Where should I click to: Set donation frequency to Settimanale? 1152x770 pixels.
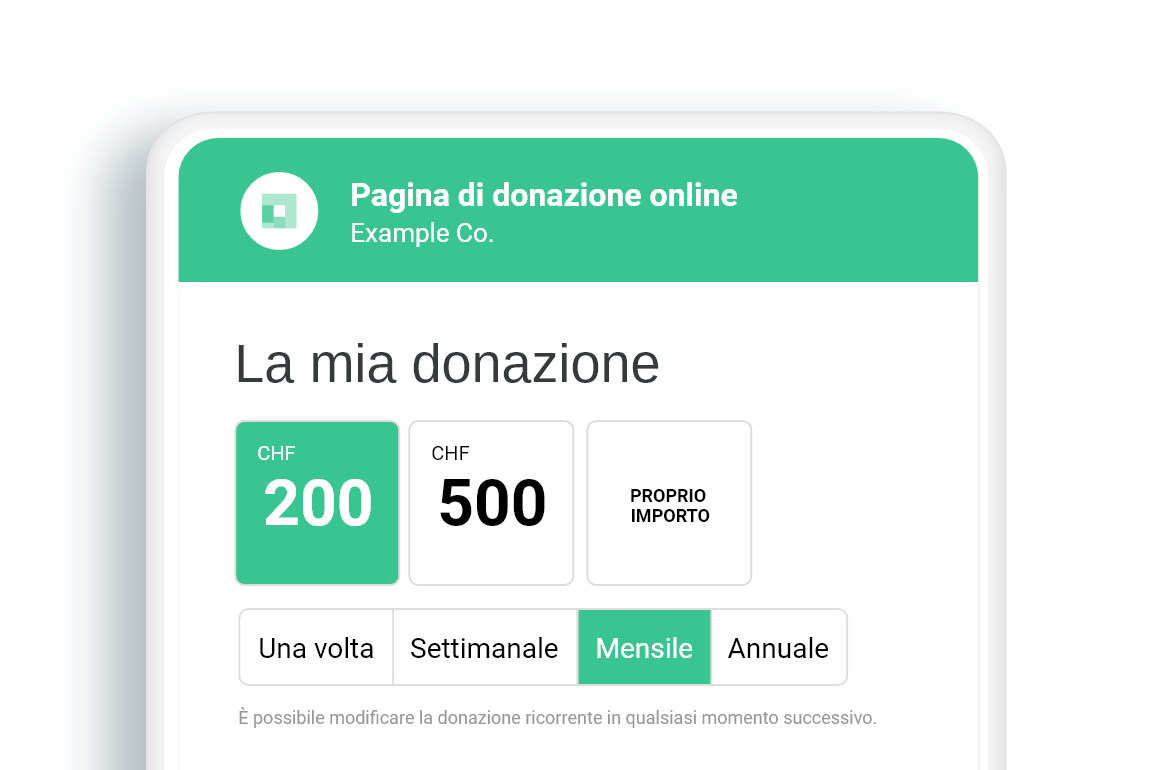(x=485, y=647)
